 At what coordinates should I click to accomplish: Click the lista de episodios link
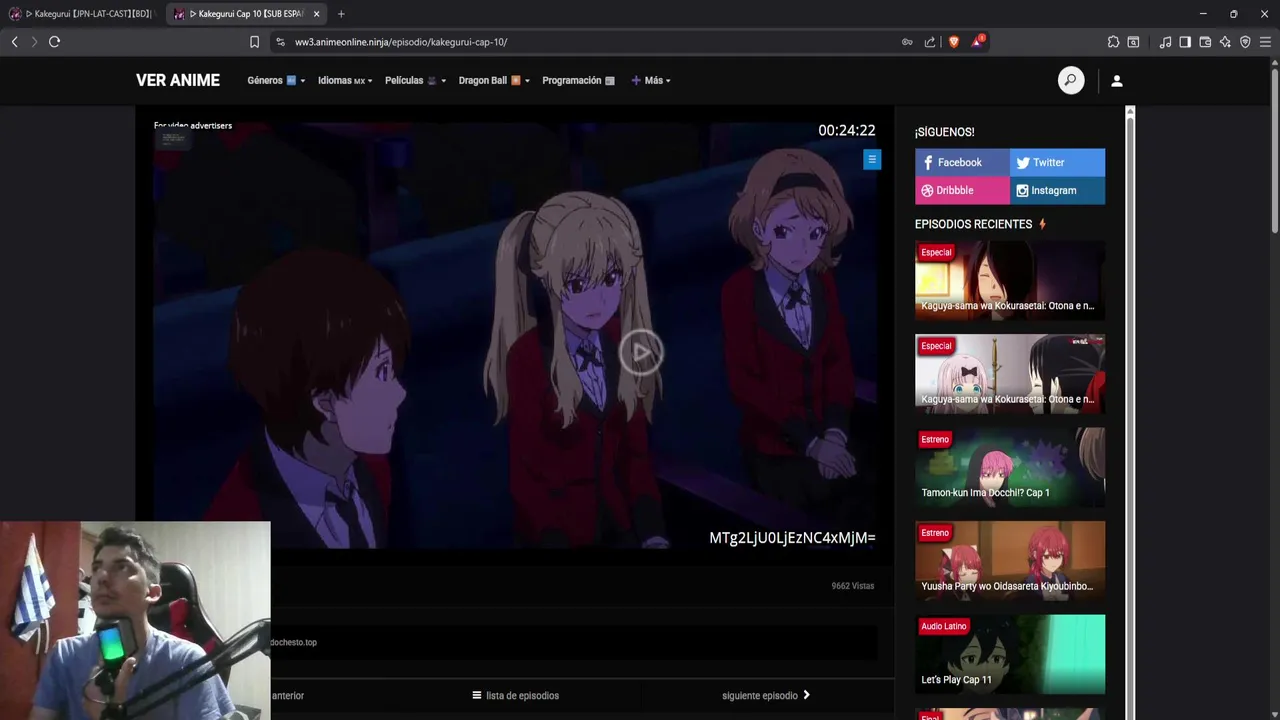pyautogui.click(x=515, y=696)
